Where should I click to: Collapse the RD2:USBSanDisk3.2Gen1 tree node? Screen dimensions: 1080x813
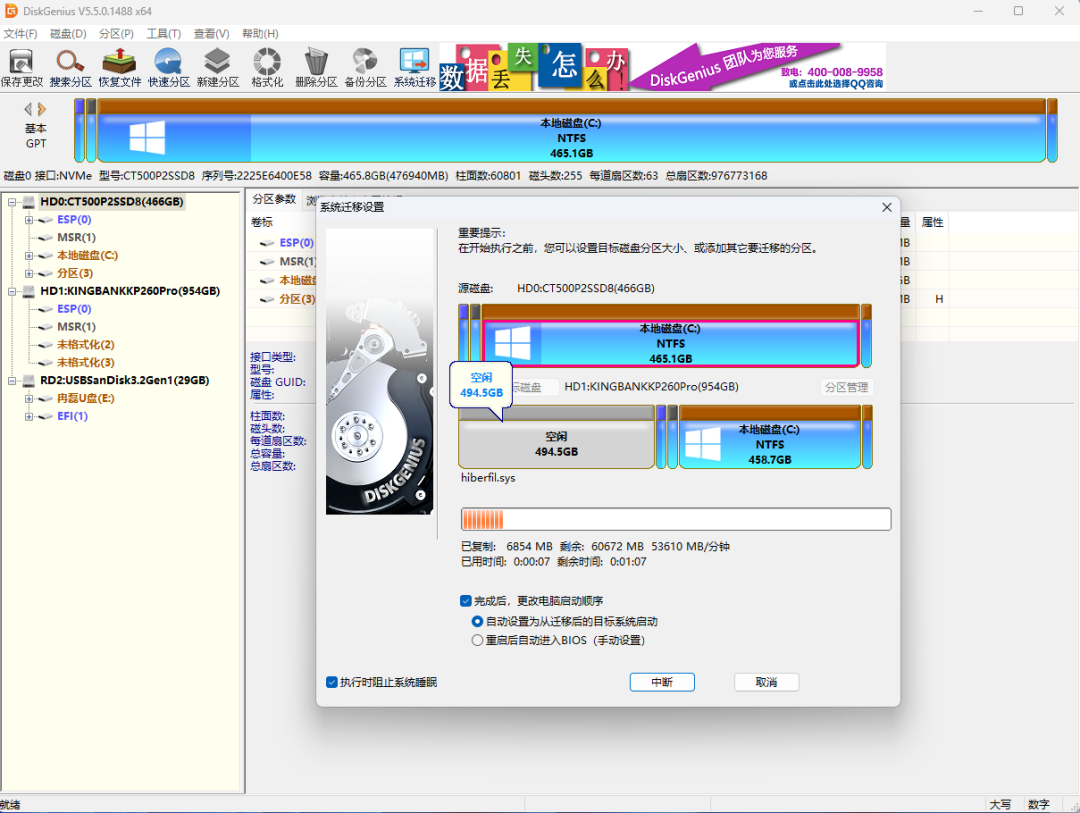point(12,380)
